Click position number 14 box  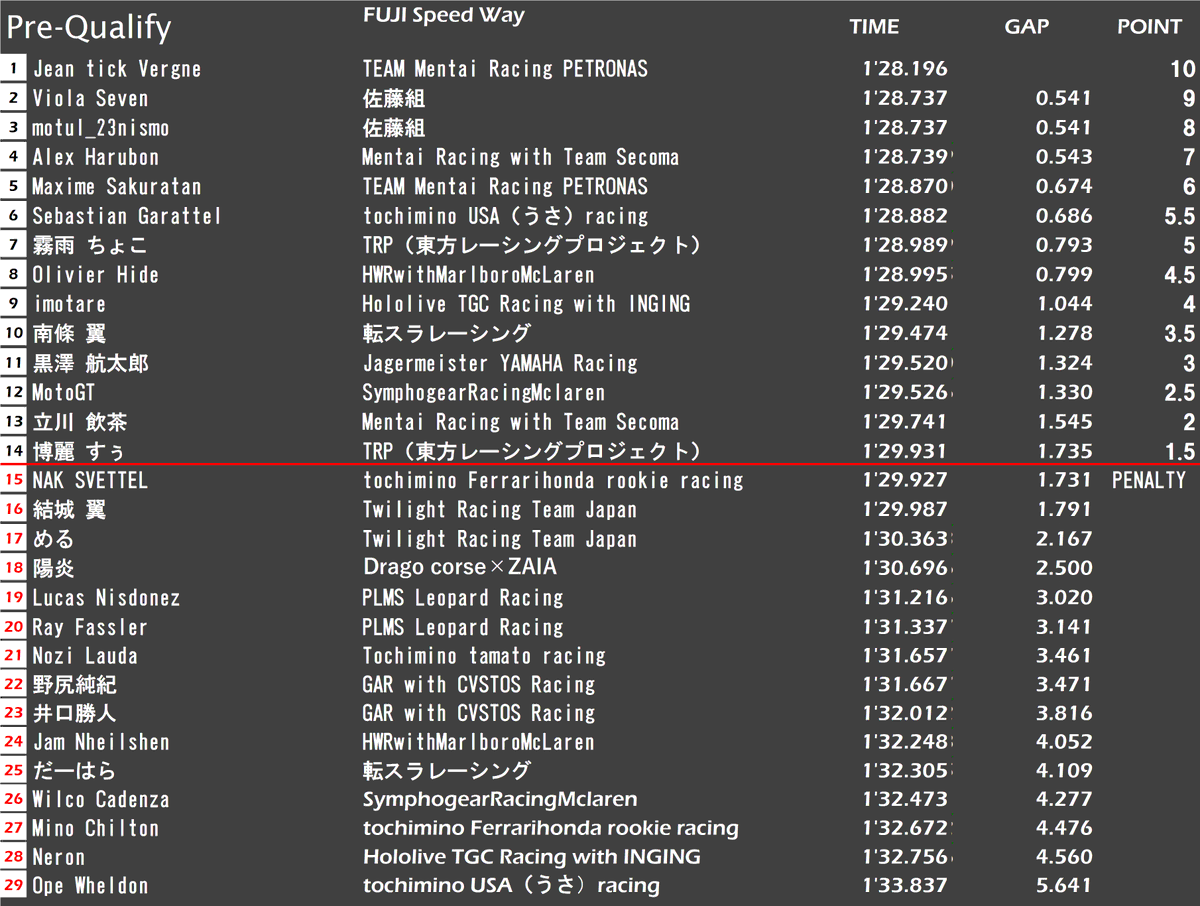click(13, 451)
